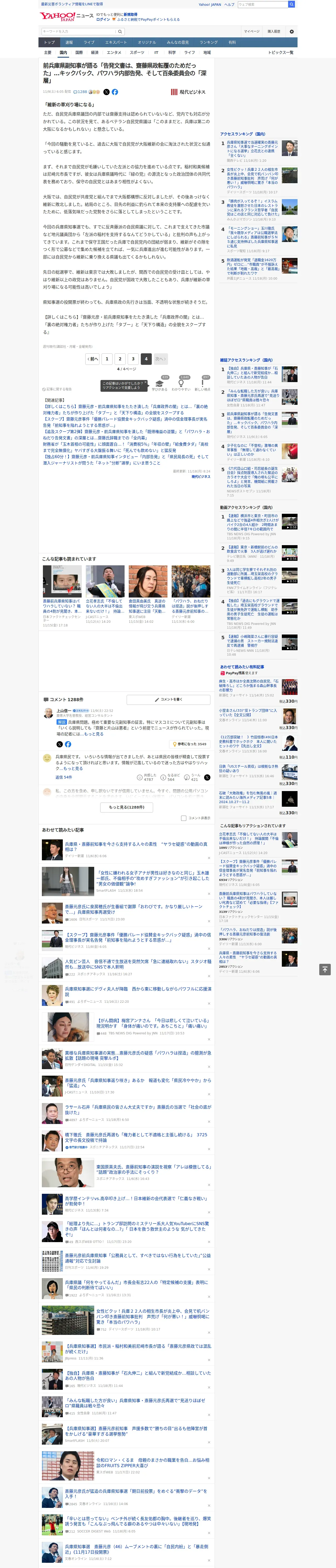Open the settings gear icon
This screenshot has width=336, height=1568.
(292, 32)
